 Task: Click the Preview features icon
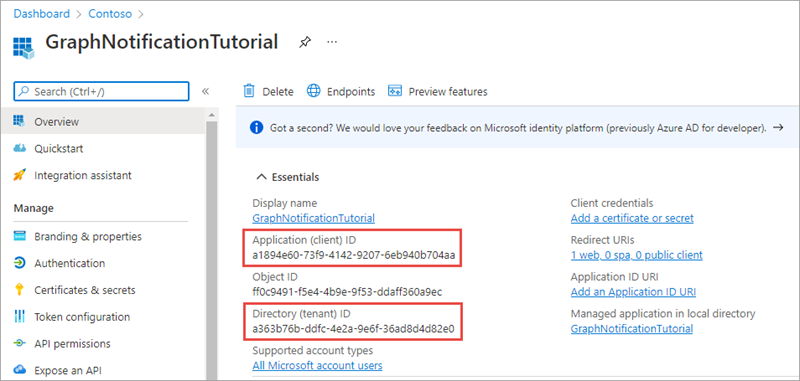(x=395, y=91)
